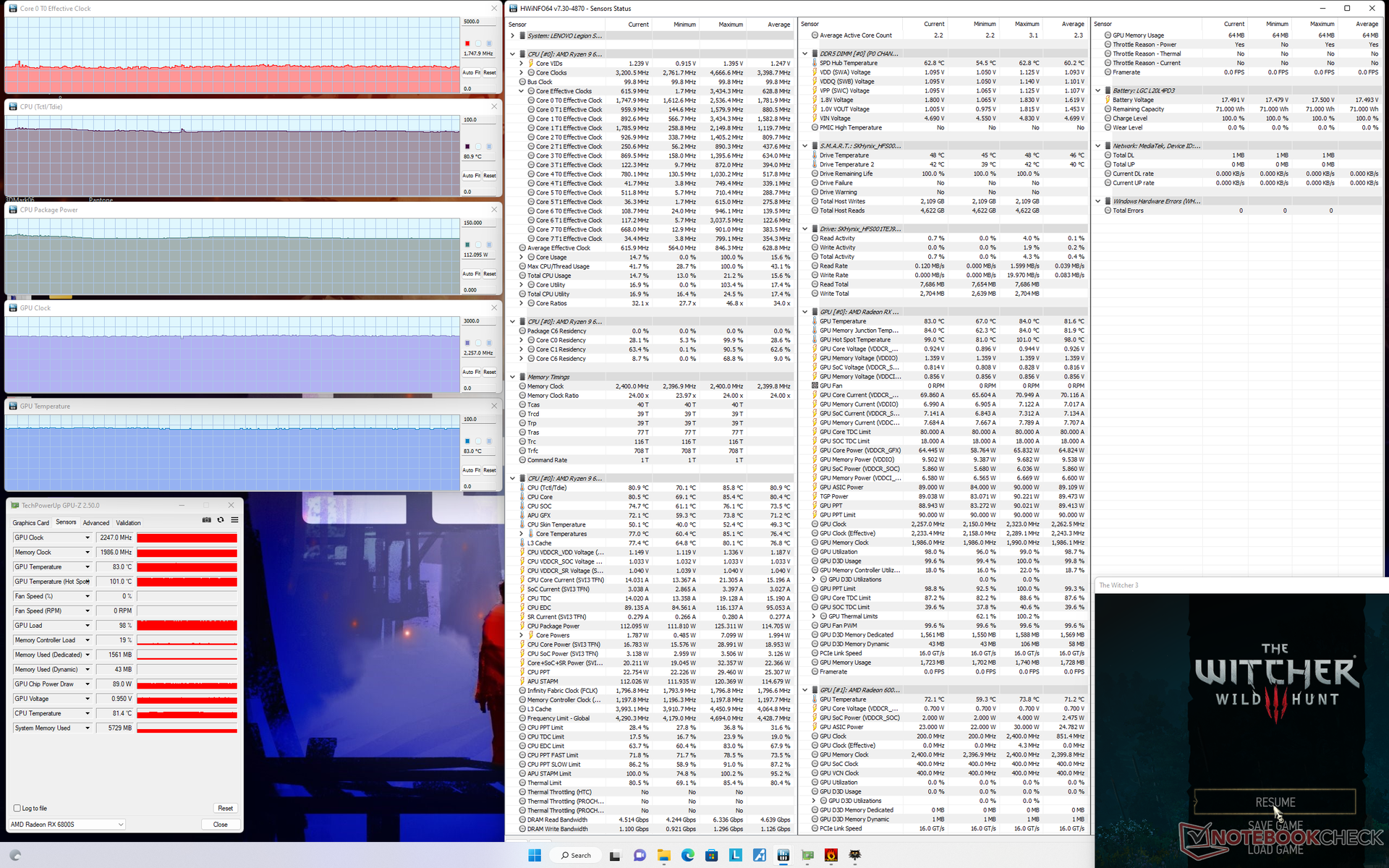Collapse the Network MediaTek sensor group
This screenshot has height=868, width=1389.
coord(1098,146)
